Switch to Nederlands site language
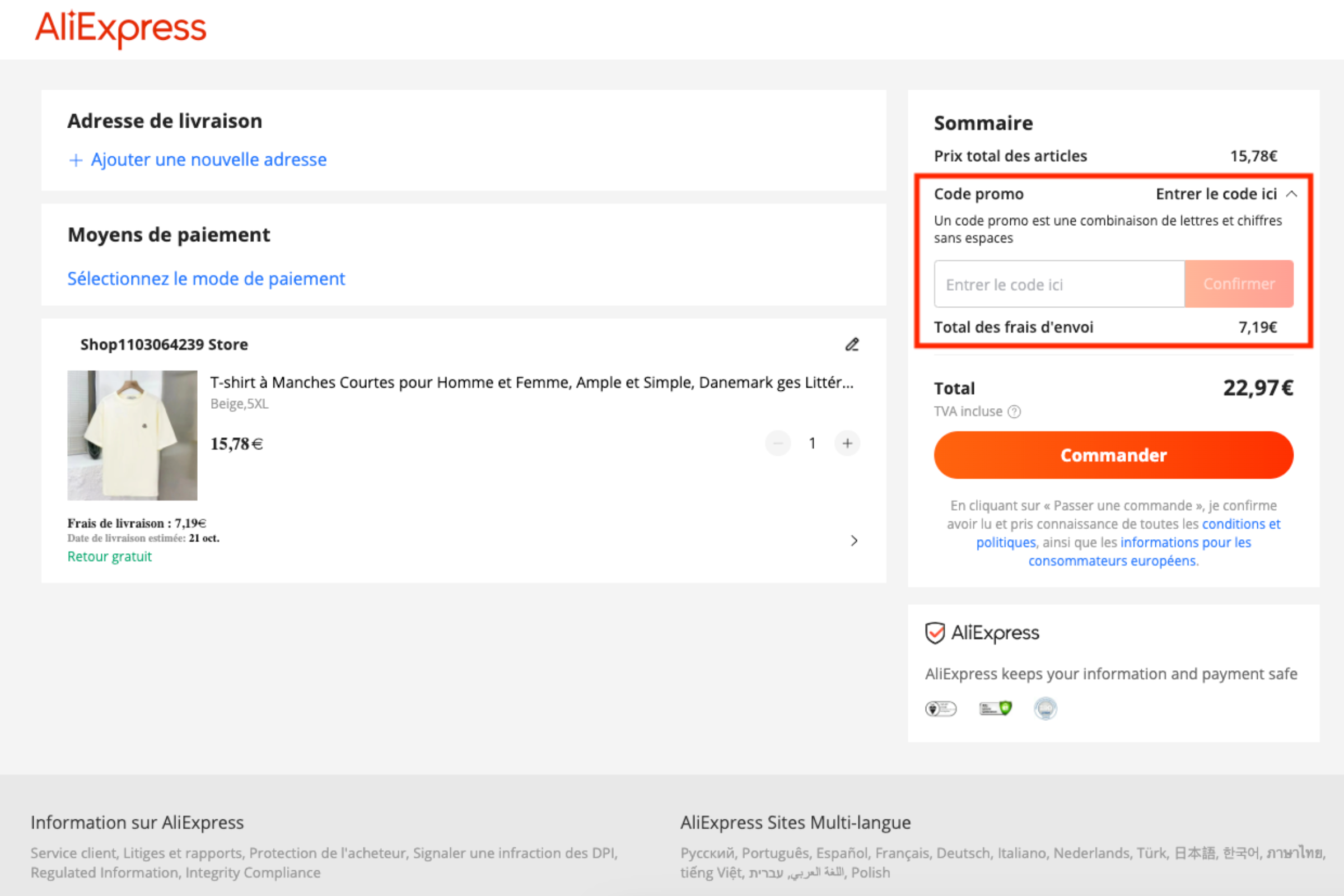The image size is (1344, 896). click(1092, 853)
